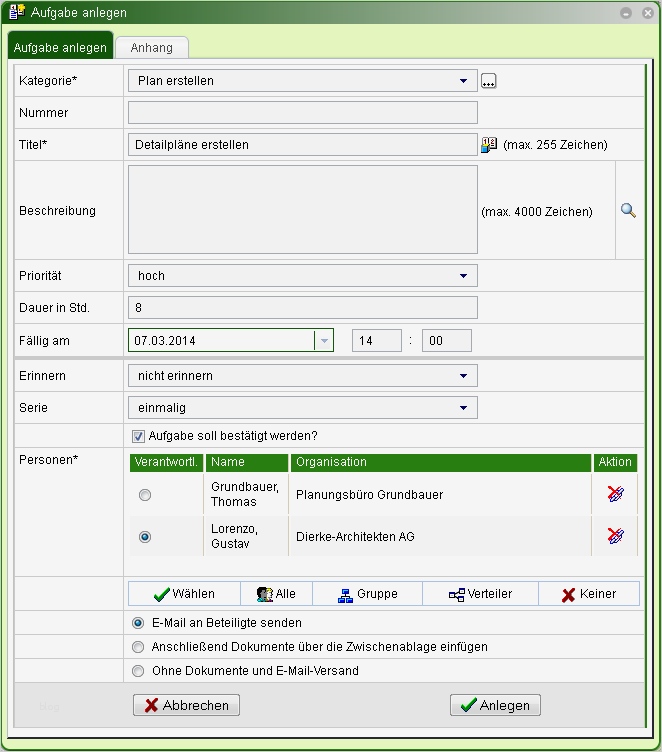Click the Organisation column header
Screen dimensions: 662x752
(x=441, y=462)
